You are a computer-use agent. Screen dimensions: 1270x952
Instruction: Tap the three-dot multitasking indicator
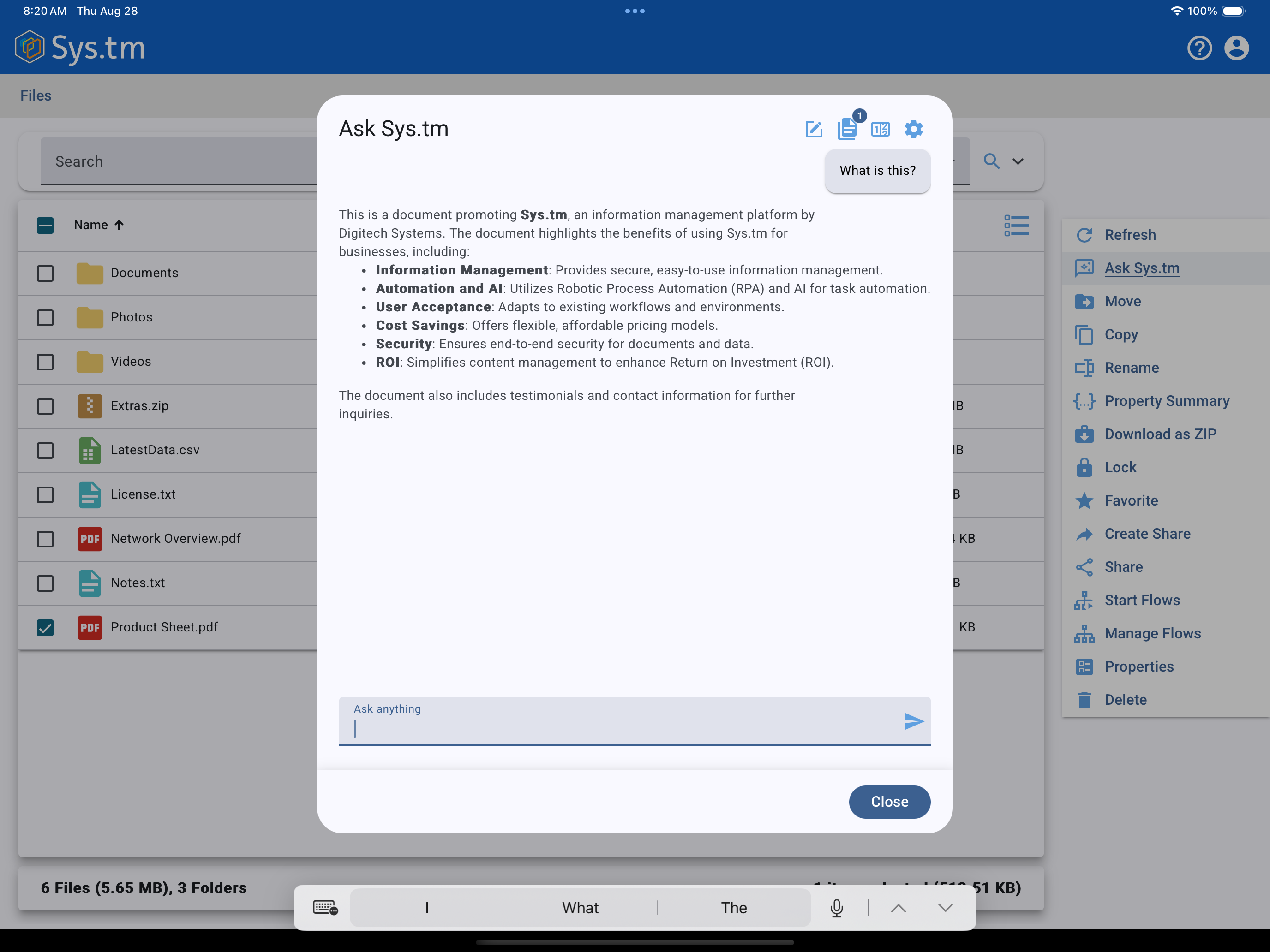click(x=635, y=11)
